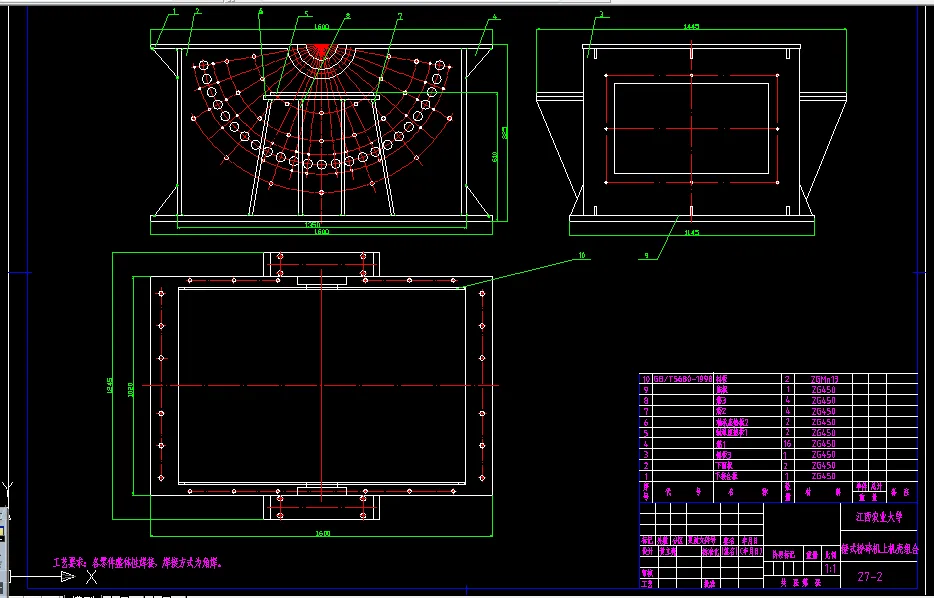Click callout balloon number 4 at front view corner
934x598 pixels.
click(x=494, y=18)
